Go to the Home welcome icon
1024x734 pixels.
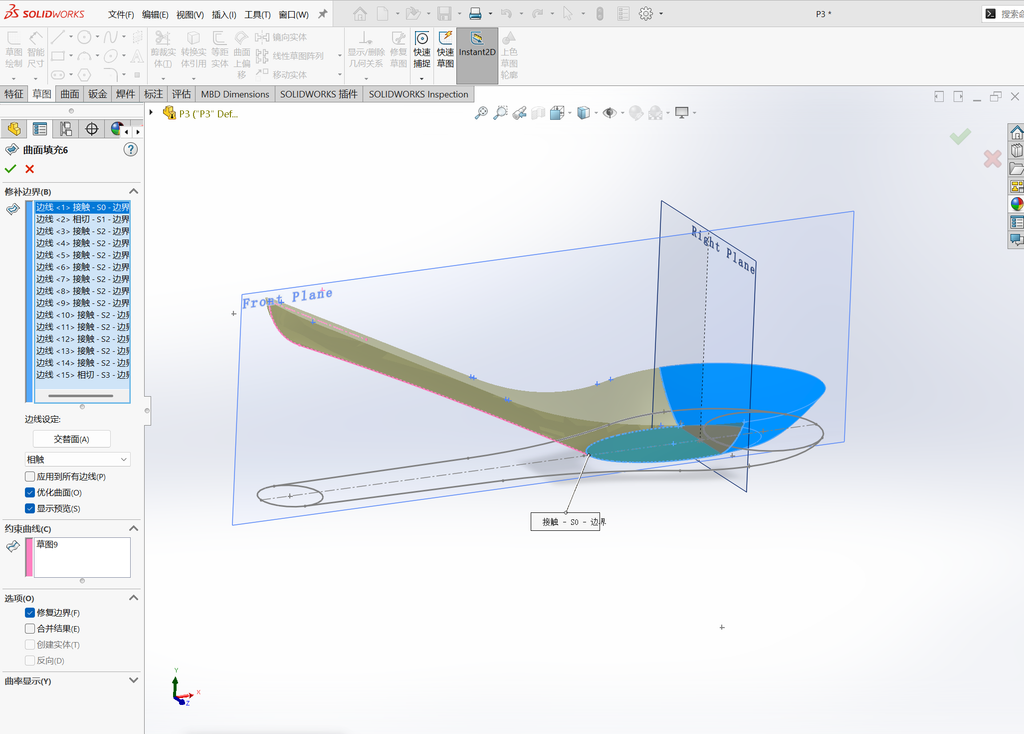coord(360,13)
